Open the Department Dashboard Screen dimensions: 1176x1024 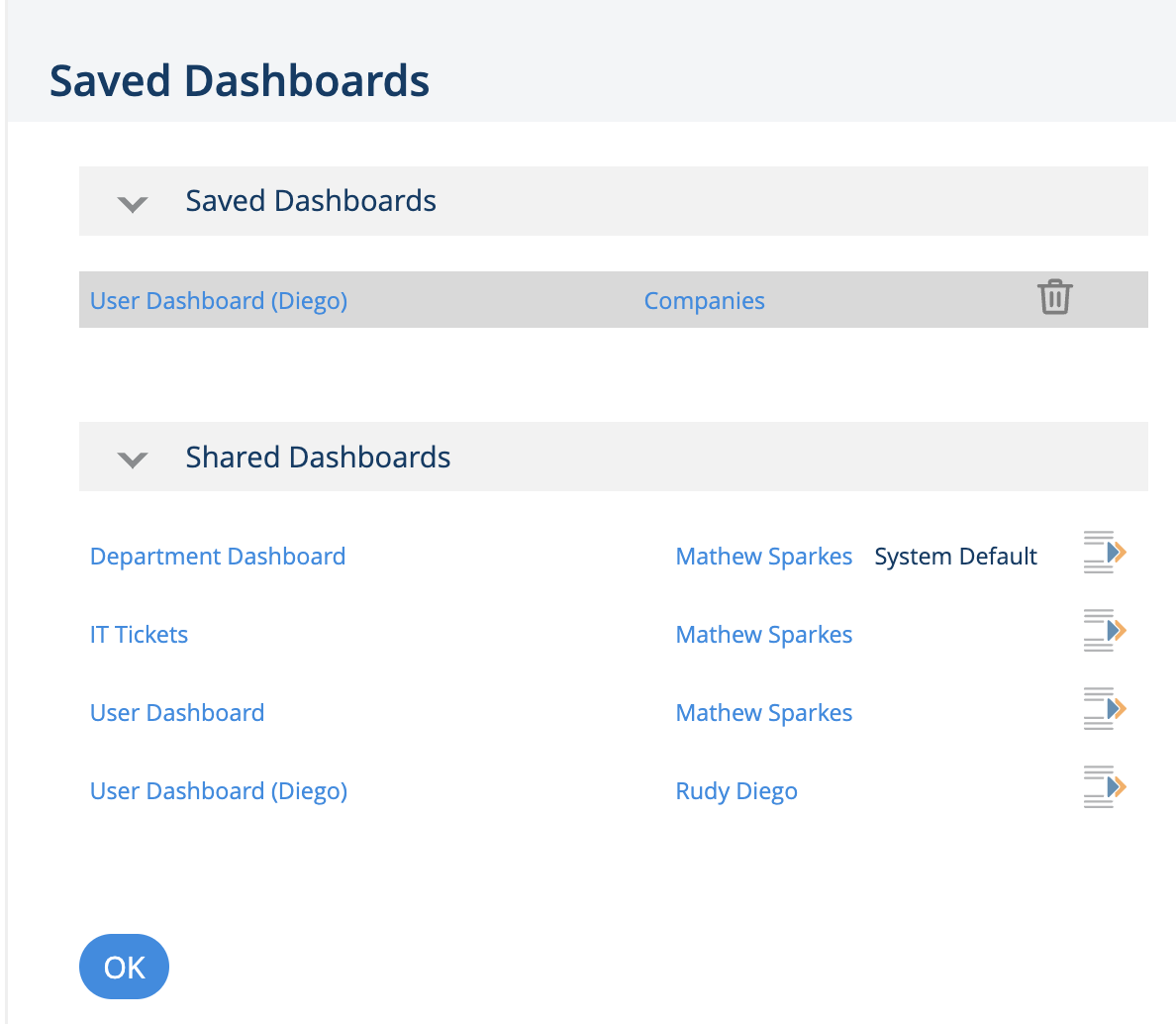(x=217, y=556)
